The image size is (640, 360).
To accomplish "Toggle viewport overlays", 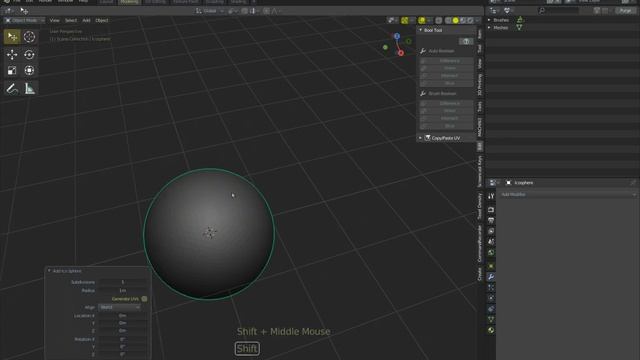I will coord(422,20).
